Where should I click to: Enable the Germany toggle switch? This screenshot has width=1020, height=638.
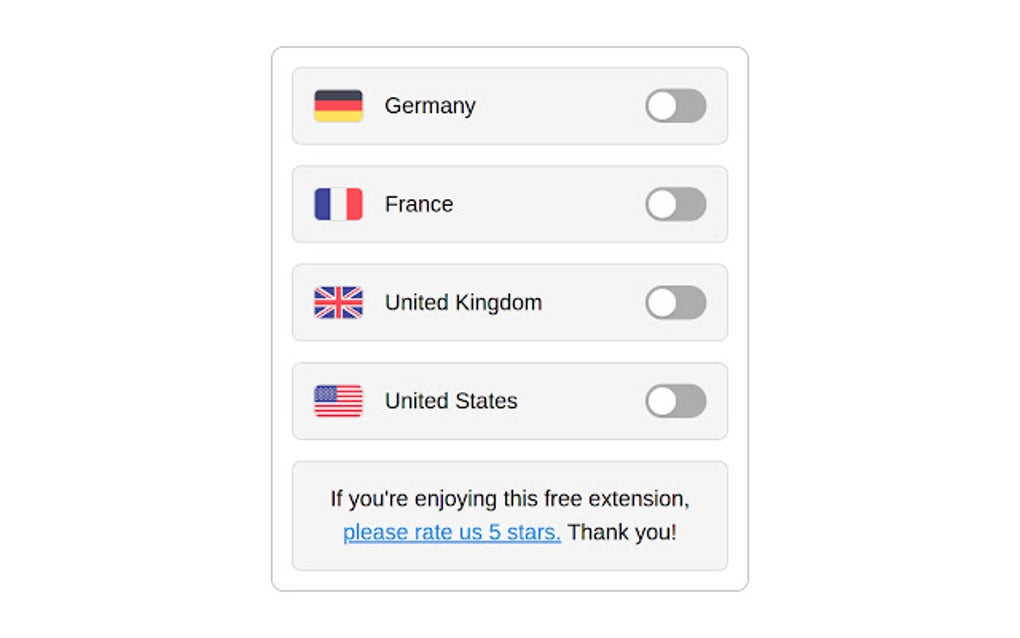pos(675,106)
